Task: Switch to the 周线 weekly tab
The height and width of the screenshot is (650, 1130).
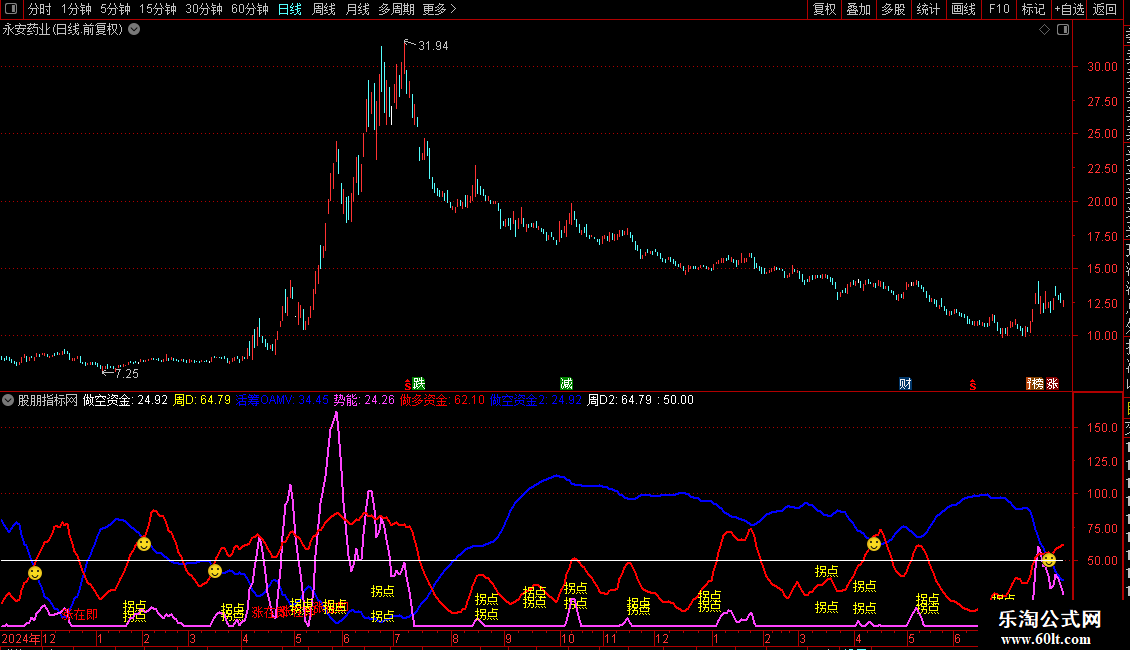Action: [x=324, y=9]
